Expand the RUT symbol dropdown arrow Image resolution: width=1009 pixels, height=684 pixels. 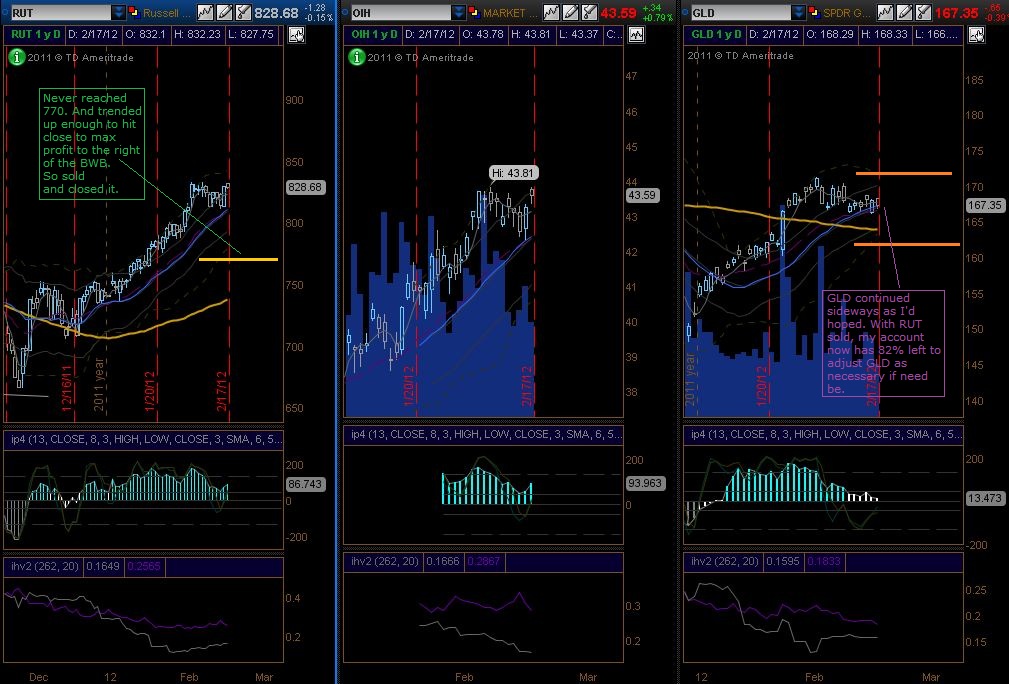[x=118, y=12]
